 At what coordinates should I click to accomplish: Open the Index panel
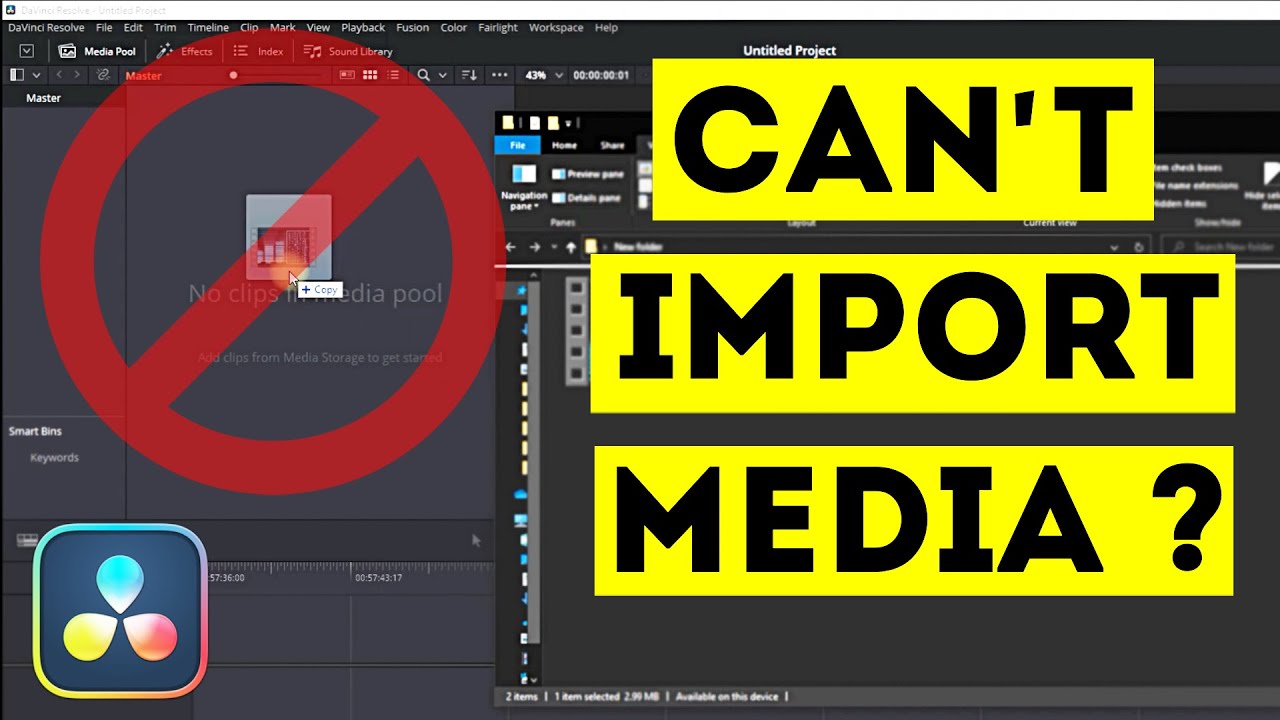coord(259,51)
